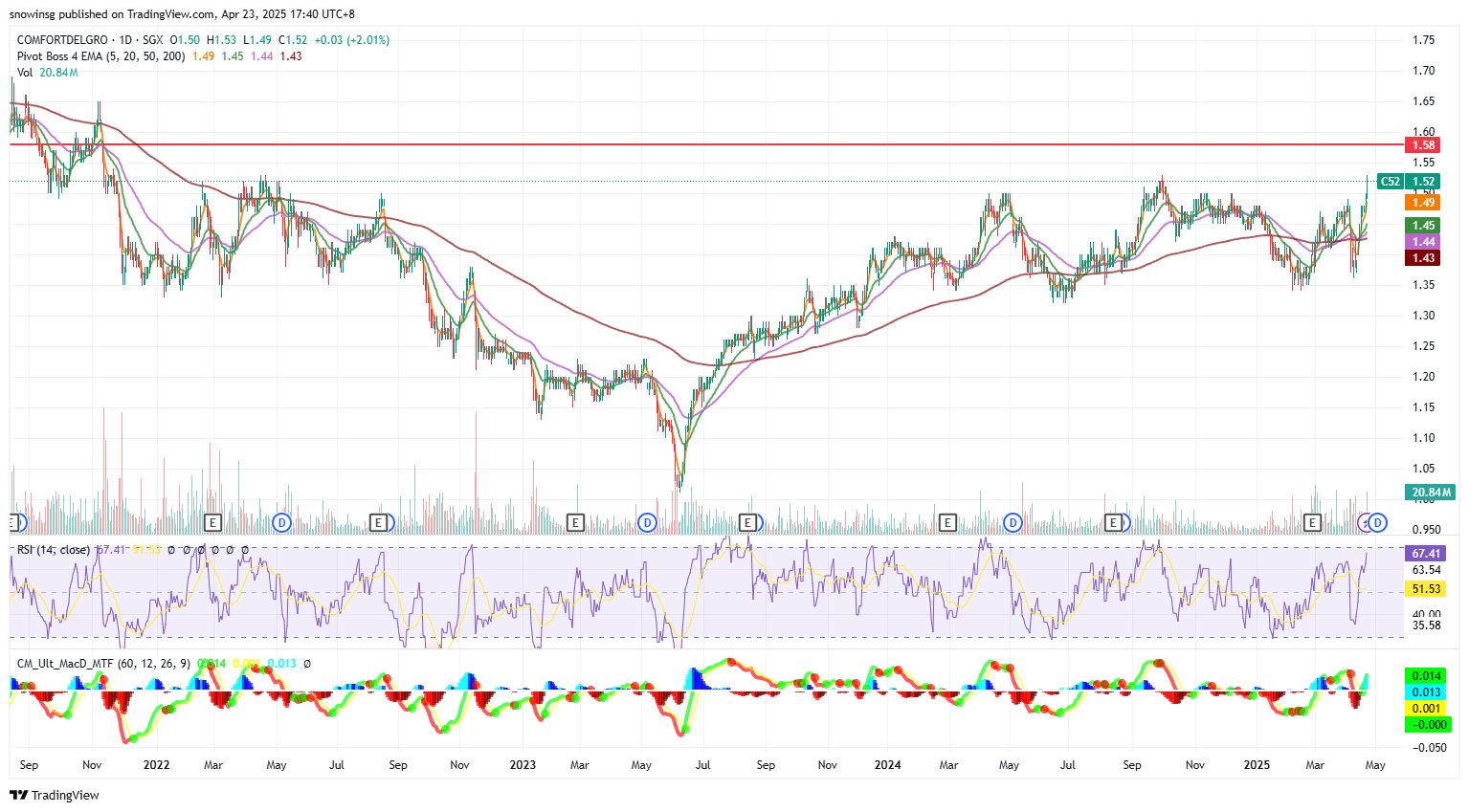The height and width of the screenshot is (812, 1469).
Task: Click the CM_Ult_MacD_MTF indicator legend
Action: pos(104,663)
